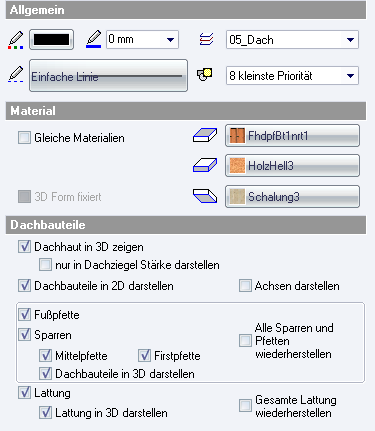Toggle Dachhaut in 3D zeigen
Screen dimensions: 375x431
(x=24, y=247)
